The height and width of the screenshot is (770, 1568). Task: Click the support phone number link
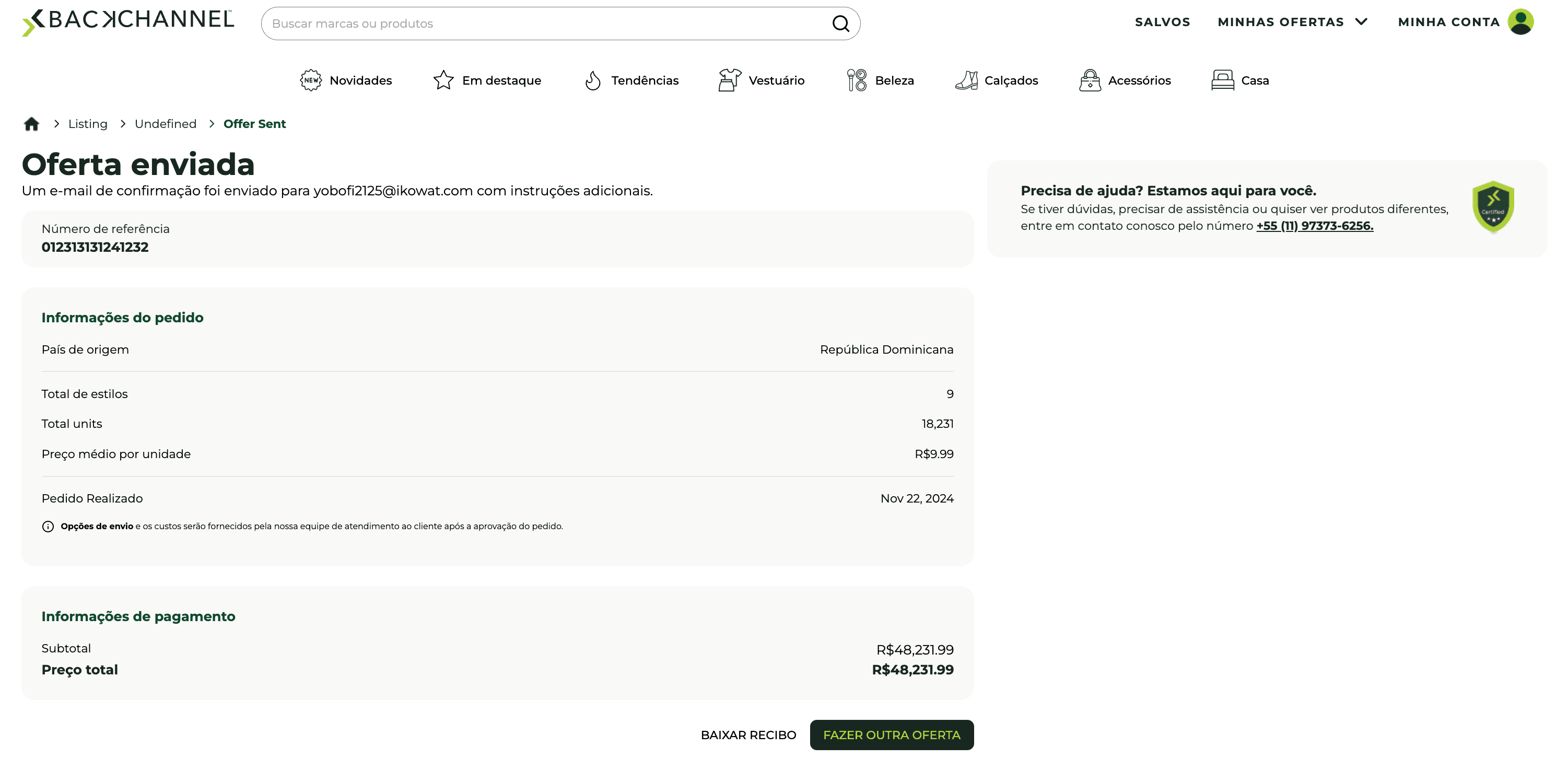[1314, 226]
